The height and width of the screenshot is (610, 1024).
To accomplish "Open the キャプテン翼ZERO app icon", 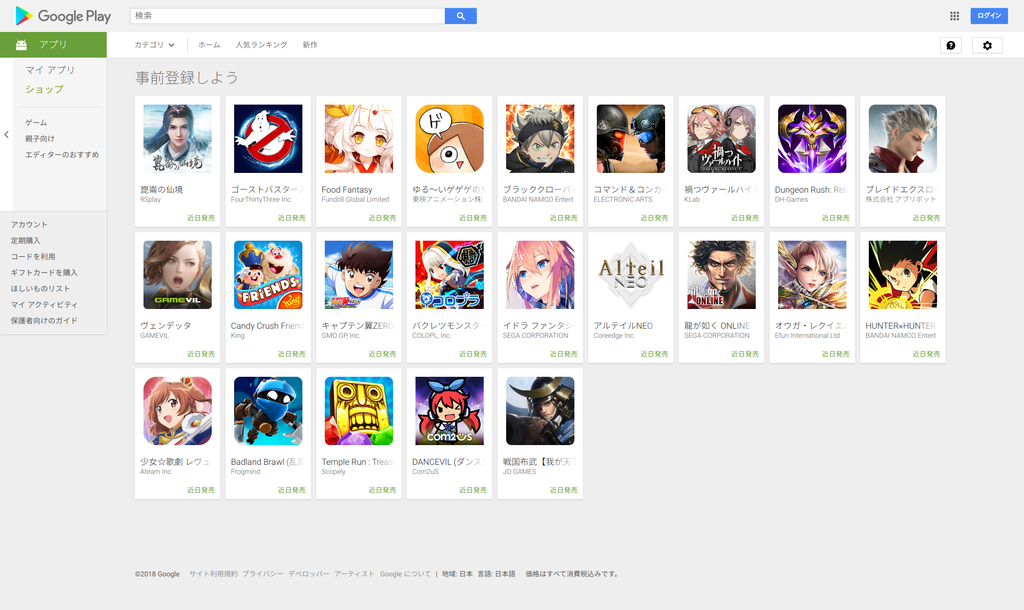I will point(359,275).
